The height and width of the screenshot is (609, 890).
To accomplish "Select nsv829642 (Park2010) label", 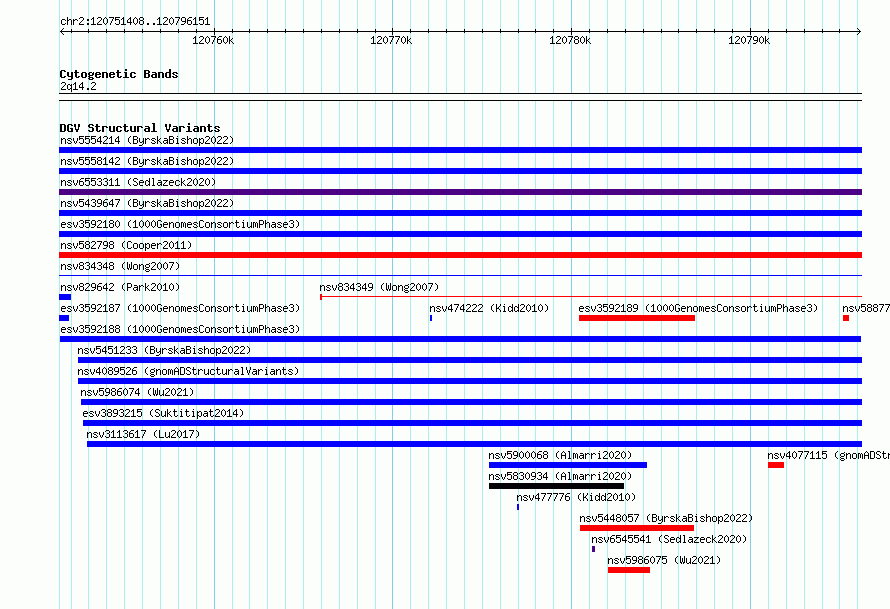I will (x=120, y=287).
